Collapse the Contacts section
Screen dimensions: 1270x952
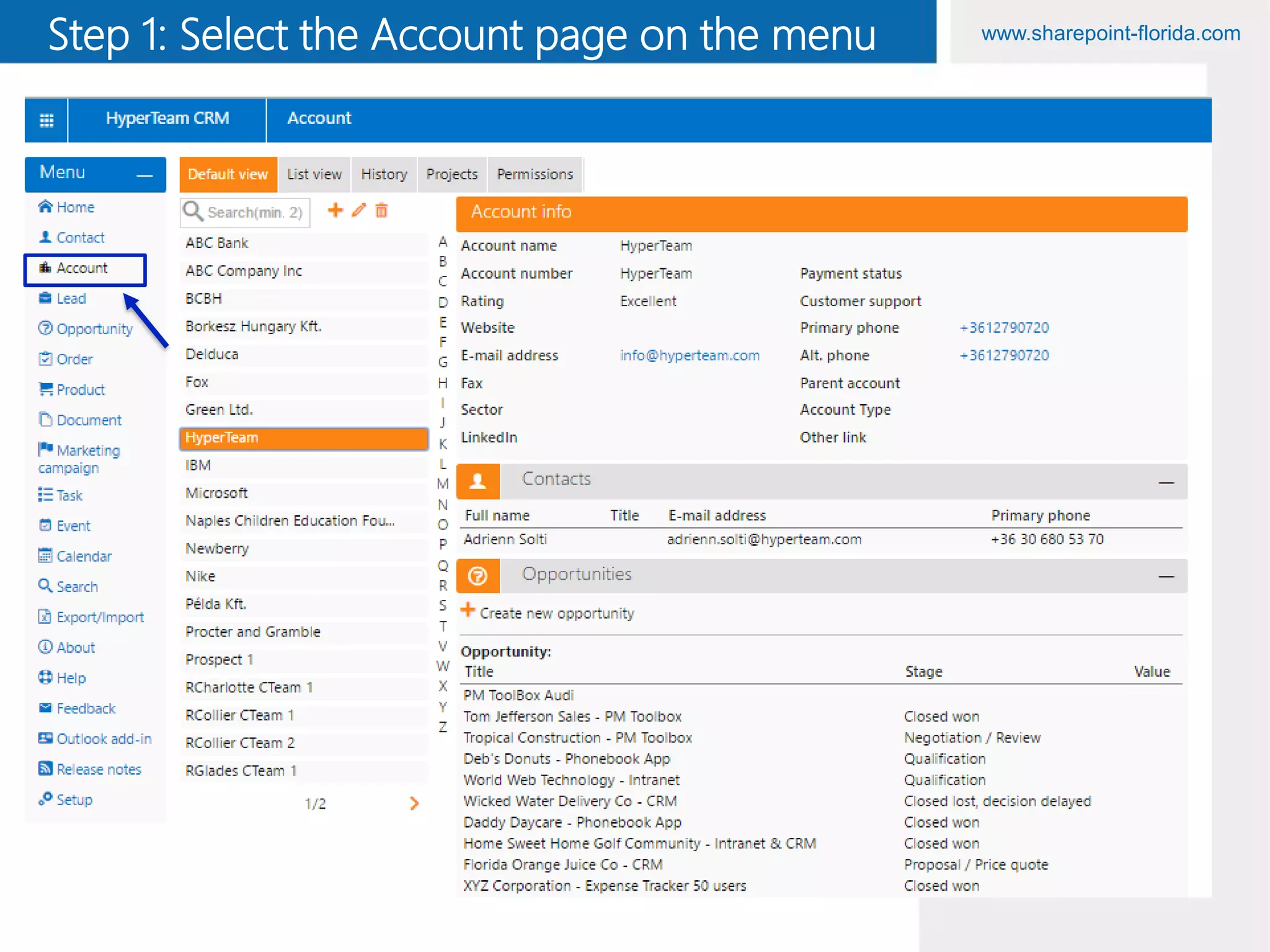point(1166,482)
